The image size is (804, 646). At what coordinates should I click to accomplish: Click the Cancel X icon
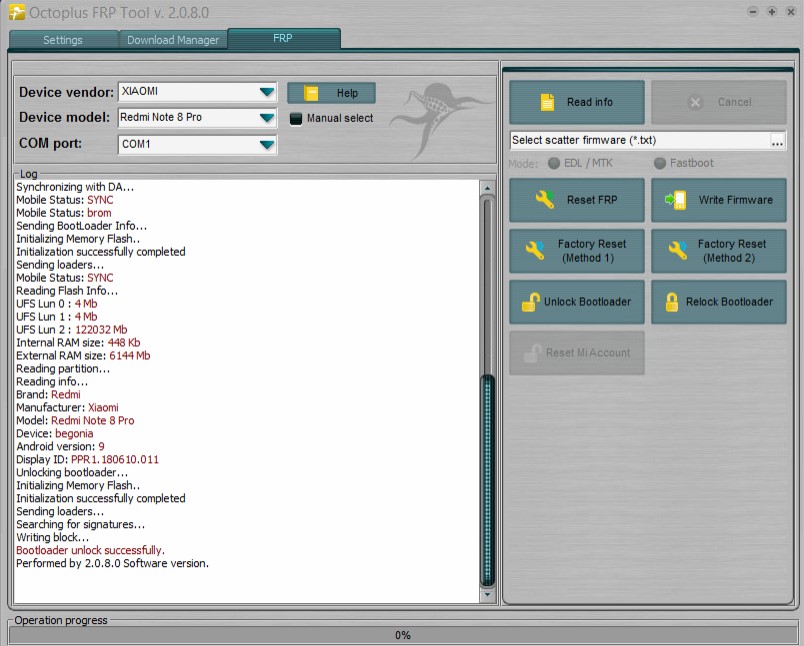point(695,103)
